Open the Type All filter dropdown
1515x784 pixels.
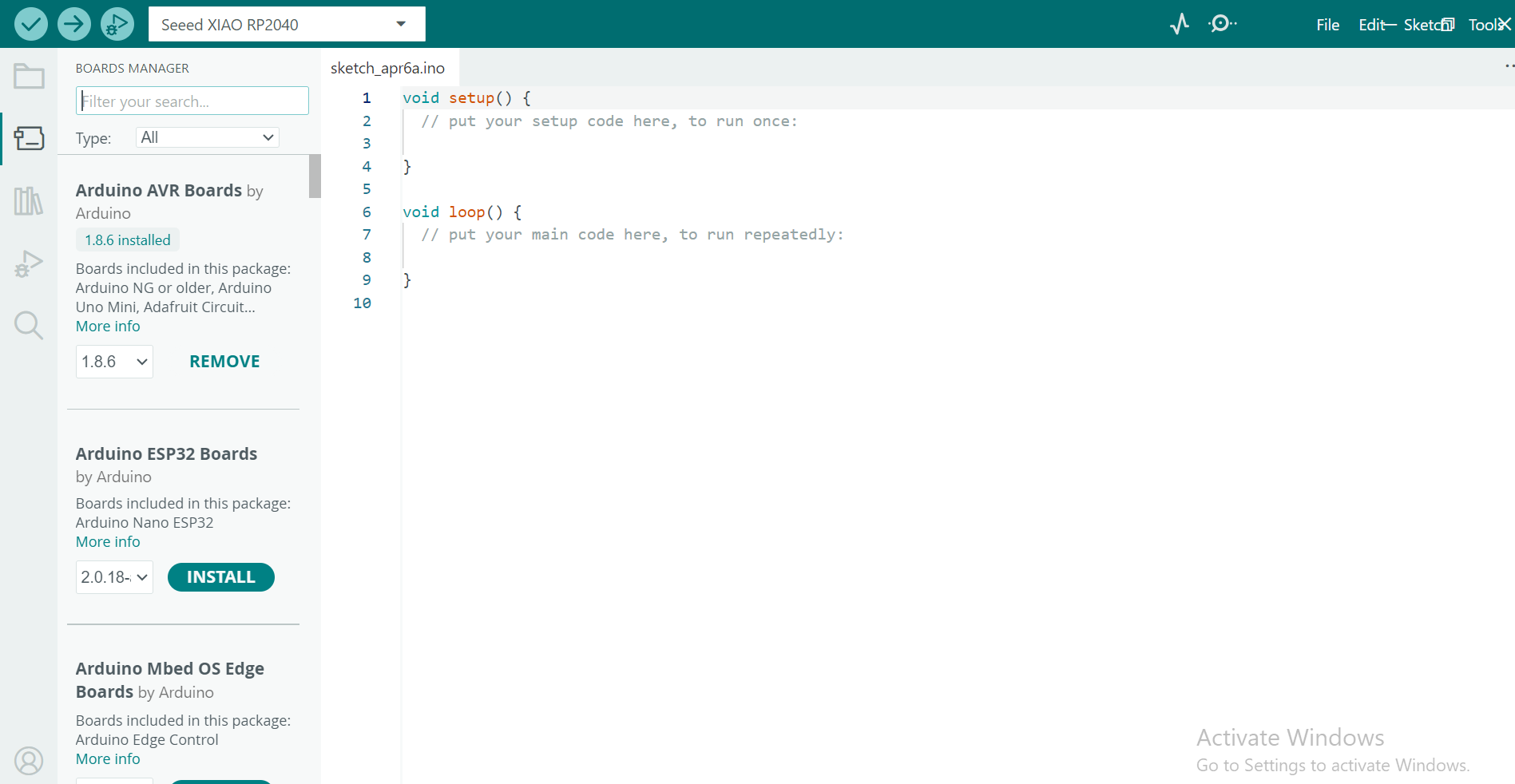pos(208,137)
